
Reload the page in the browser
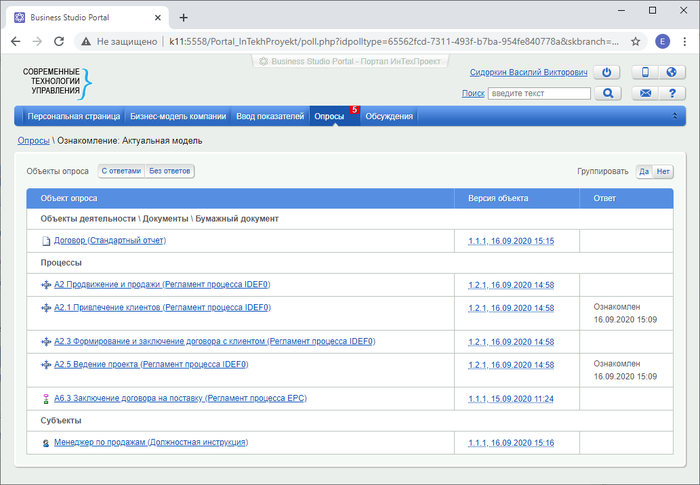(x=60, y=42)
